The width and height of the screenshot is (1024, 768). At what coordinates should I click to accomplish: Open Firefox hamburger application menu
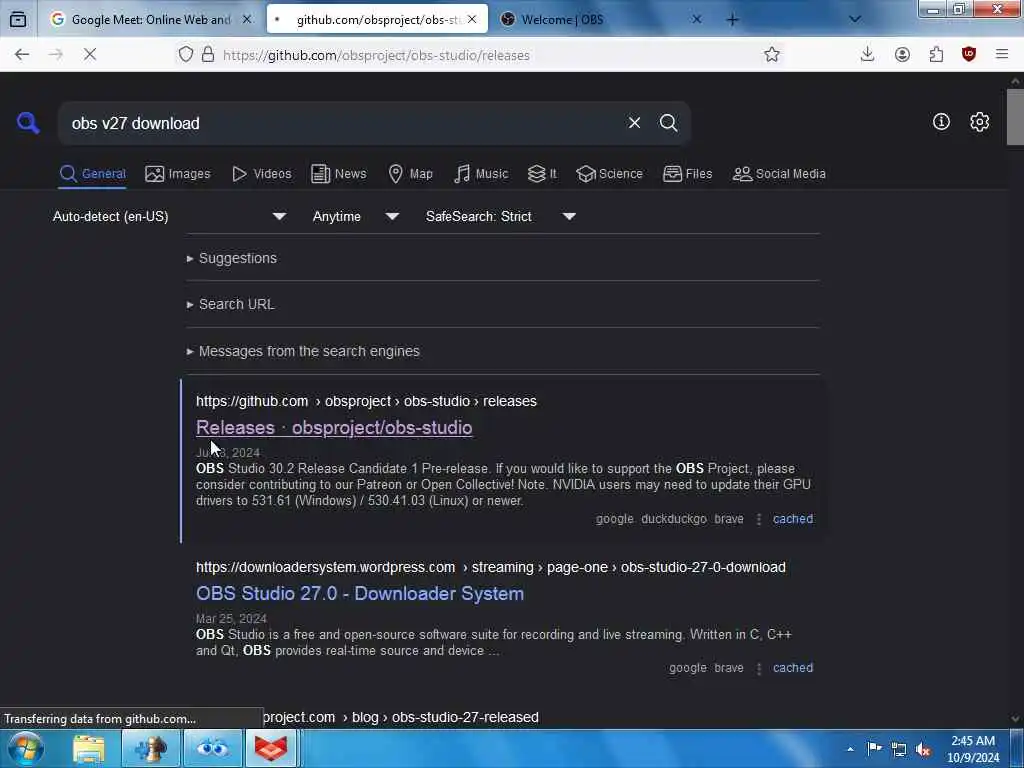tap(1002, 55)
